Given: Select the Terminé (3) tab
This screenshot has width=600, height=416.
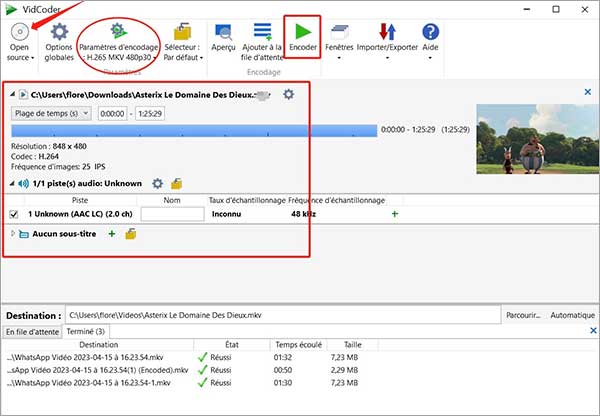Looking at the screenshot, I should tap(85, 331).
